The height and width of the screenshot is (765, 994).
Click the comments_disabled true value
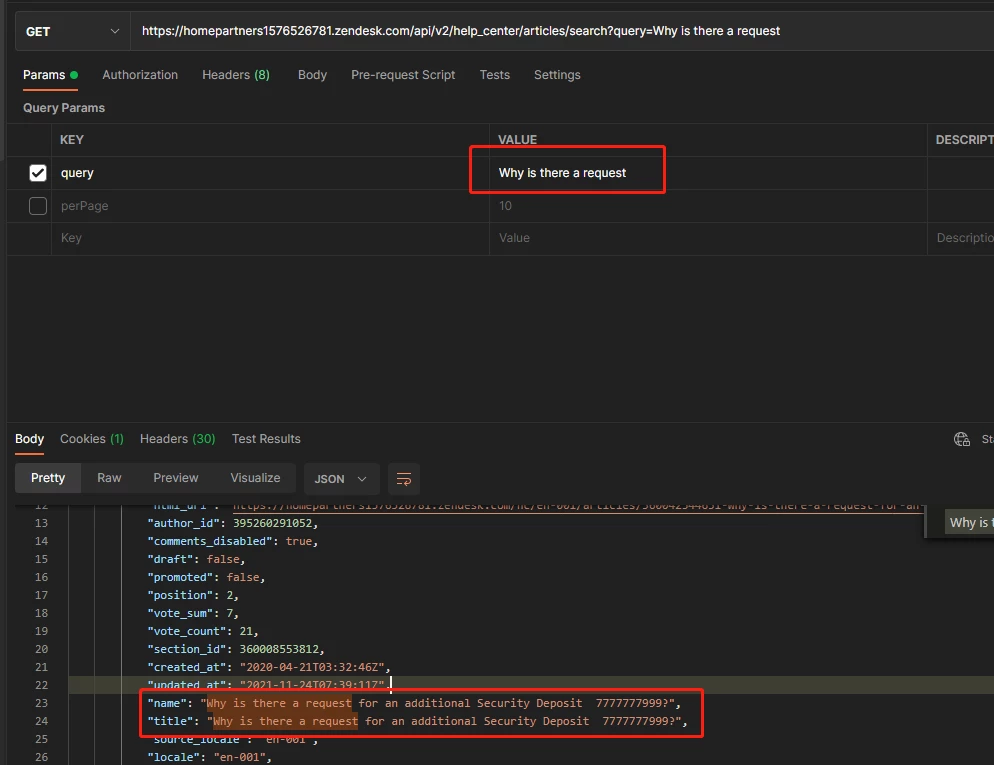pyautogui.click(x=299, y=541)
